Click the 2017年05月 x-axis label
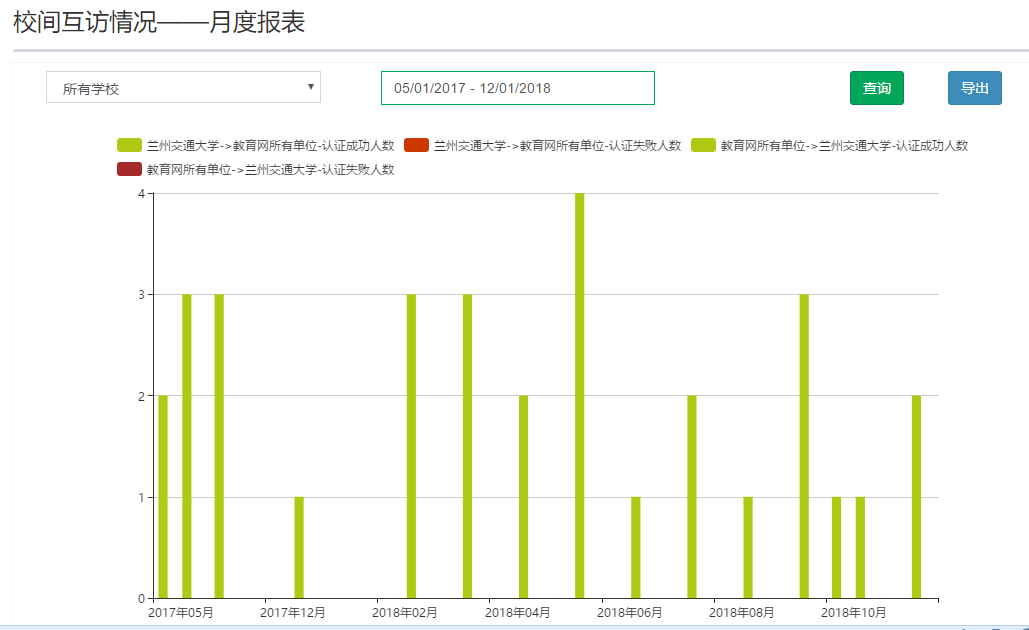Image resolution: width=1029 pixels, height=630 pixels. (x=180, y=611)
